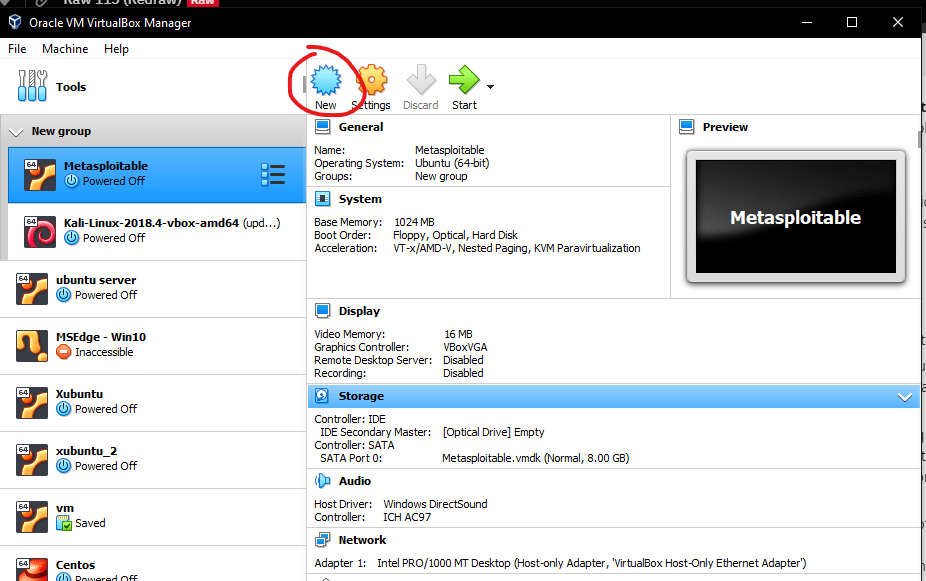The image size is (926, 581).
Task: Click the Metasploitable machine menu list icon
Action: [272, 174]
